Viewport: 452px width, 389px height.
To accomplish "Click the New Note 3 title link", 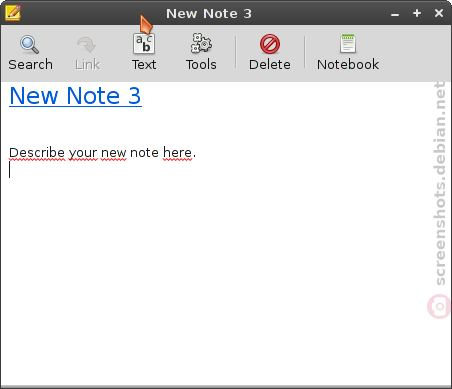I will [x=75, y=96].
